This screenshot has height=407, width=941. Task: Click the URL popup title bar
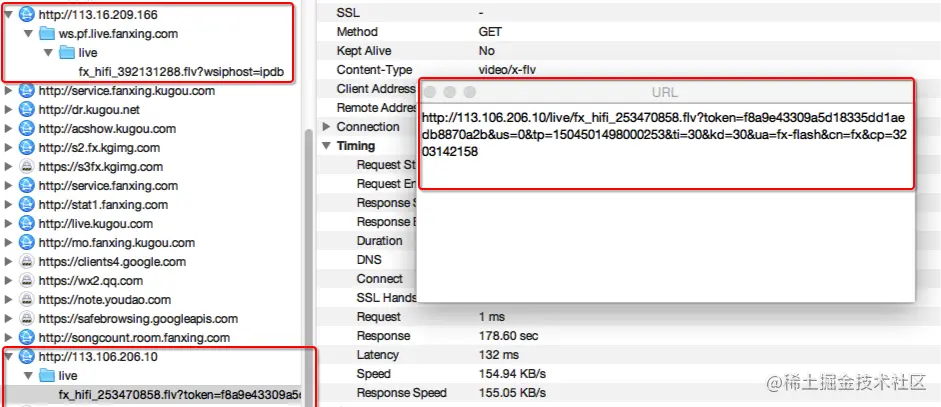pos(666,92)
